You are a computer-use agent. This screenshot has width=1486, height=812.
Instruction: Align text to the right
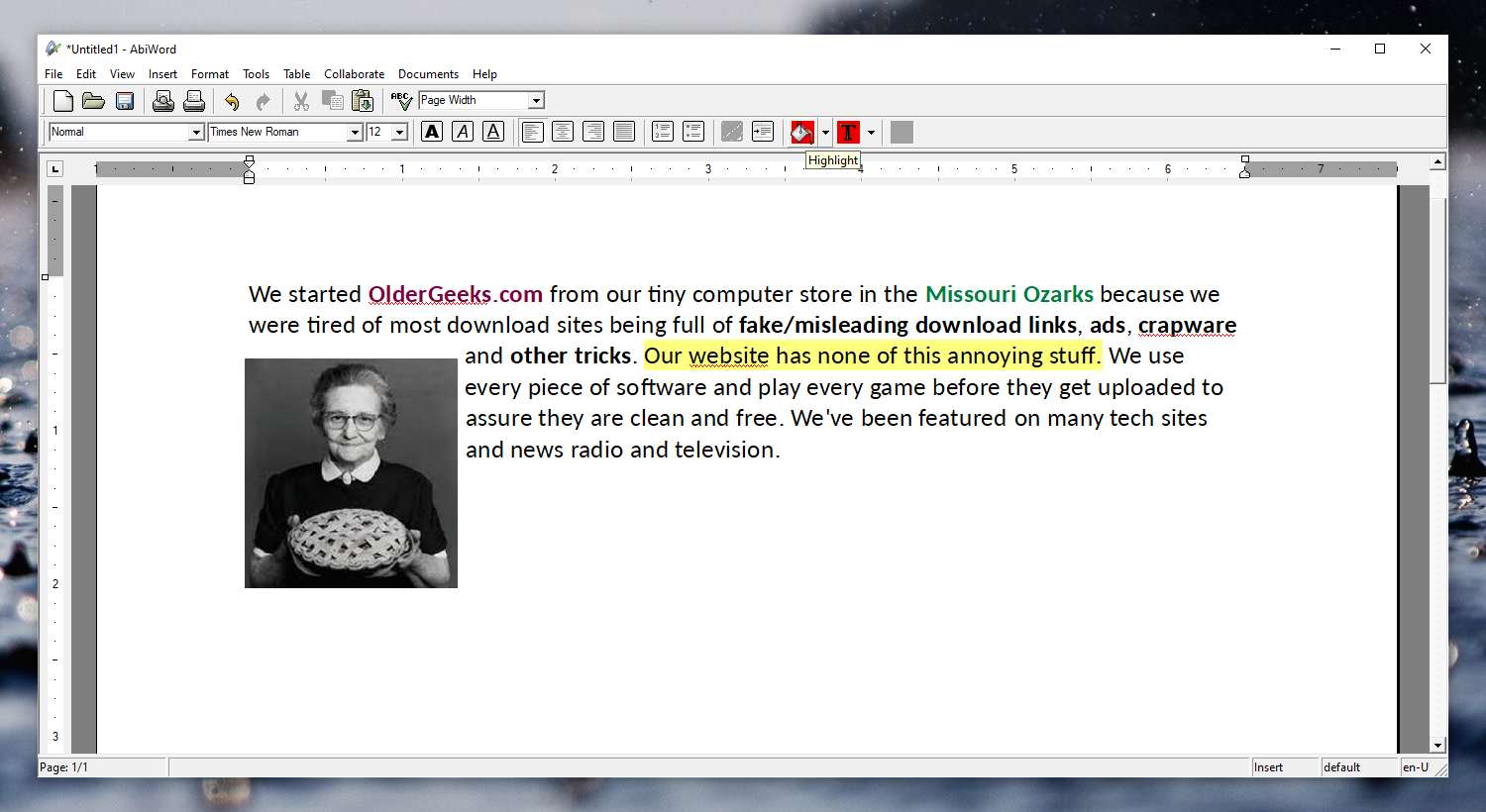coord(593,132)
